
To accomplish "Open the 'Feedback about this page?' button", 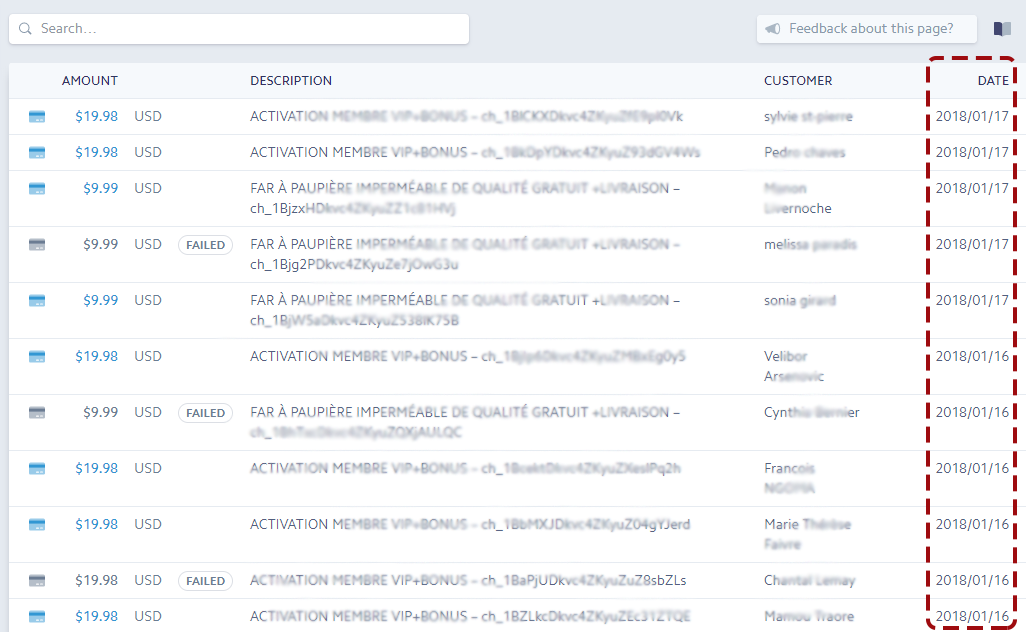I will tap(866, 29).
